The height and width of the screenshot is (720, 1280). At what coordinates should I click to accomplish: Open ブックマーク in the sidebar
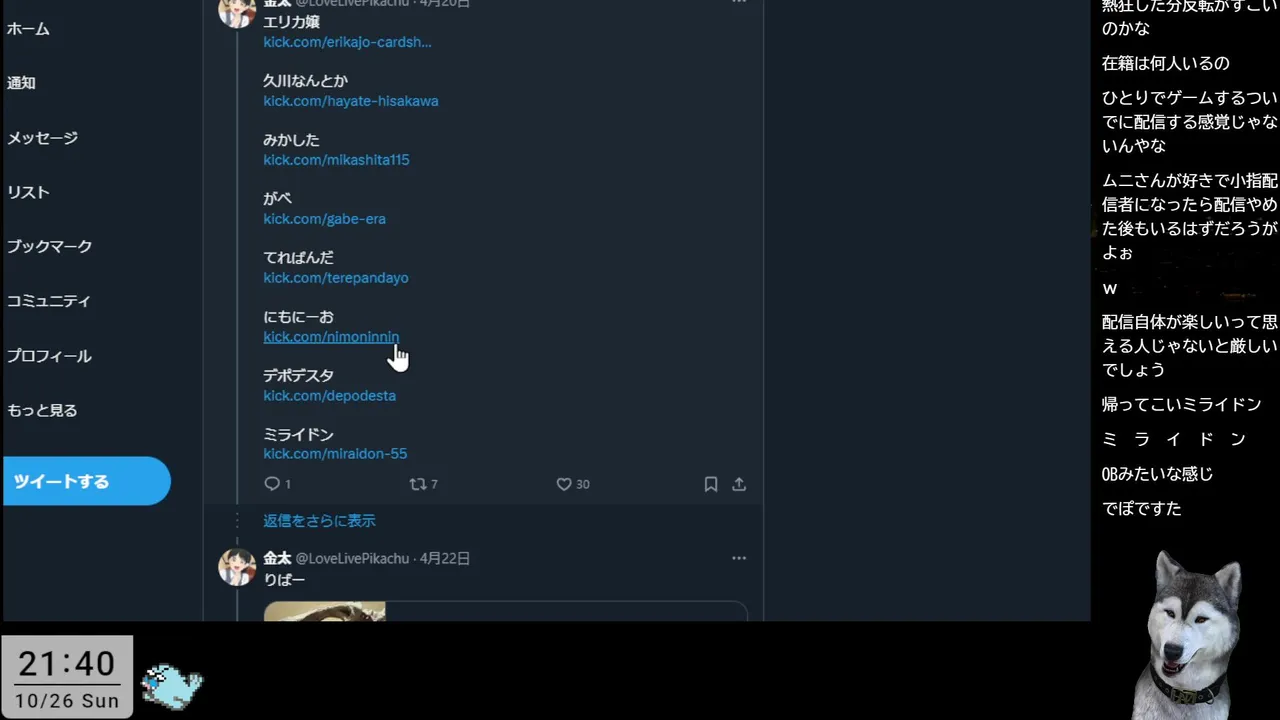(49, 246)
